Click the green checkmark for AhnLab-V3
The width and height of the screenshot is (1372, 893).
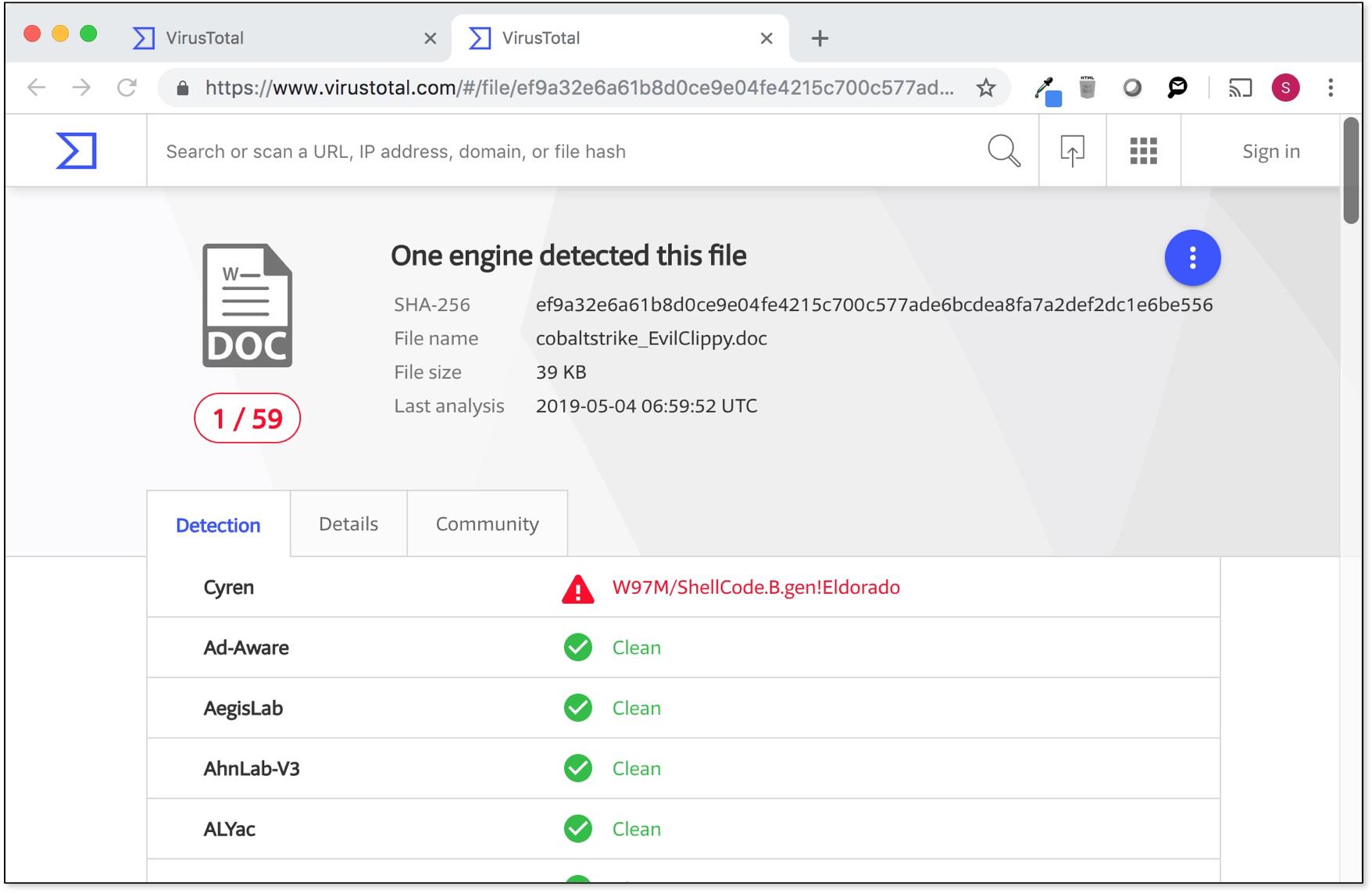pos(578,769)
